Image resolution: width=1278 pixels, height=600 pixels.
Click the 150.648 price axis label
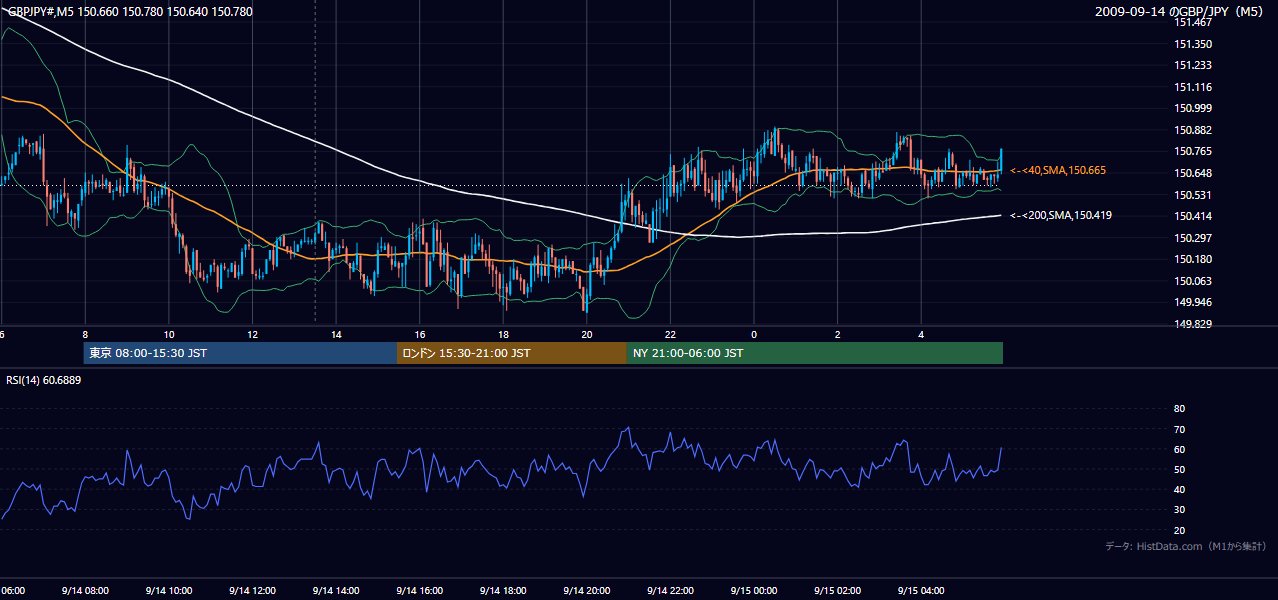pyautogui.click(x=1193, y=173)
